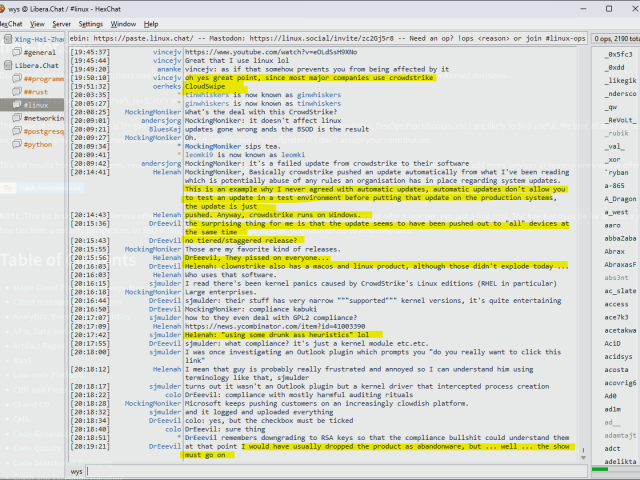Screen dimensions: 640x480
Task: Select the Libera.Chat server node
Action: (36, 64)
